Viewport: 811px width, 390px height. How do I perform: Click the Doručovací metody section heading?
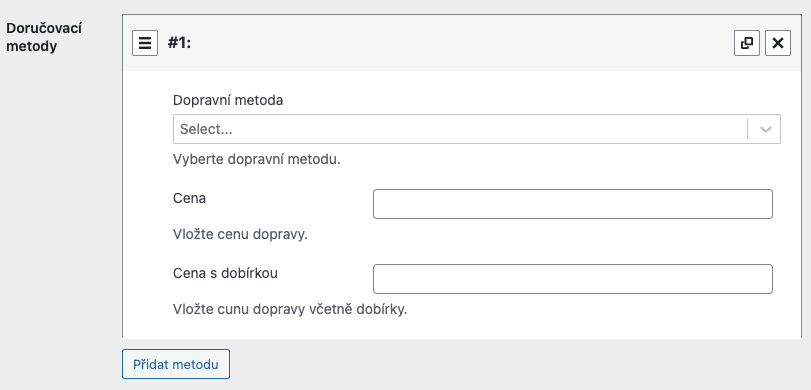tap(44, 37)
